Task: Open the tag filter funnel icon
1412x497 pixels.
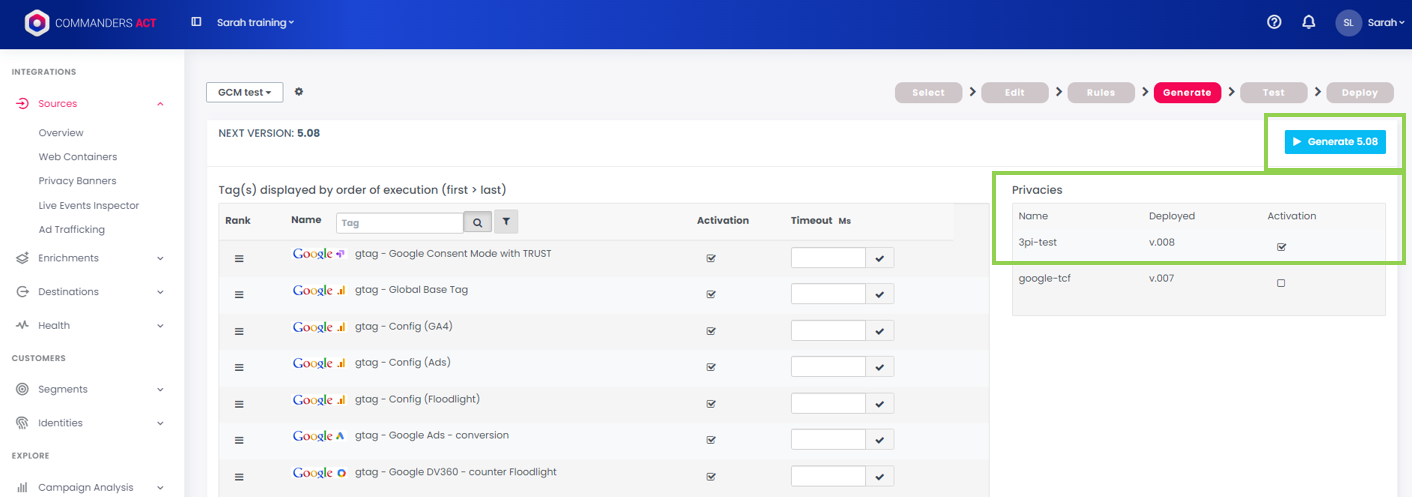Action: tap(506, 223)
